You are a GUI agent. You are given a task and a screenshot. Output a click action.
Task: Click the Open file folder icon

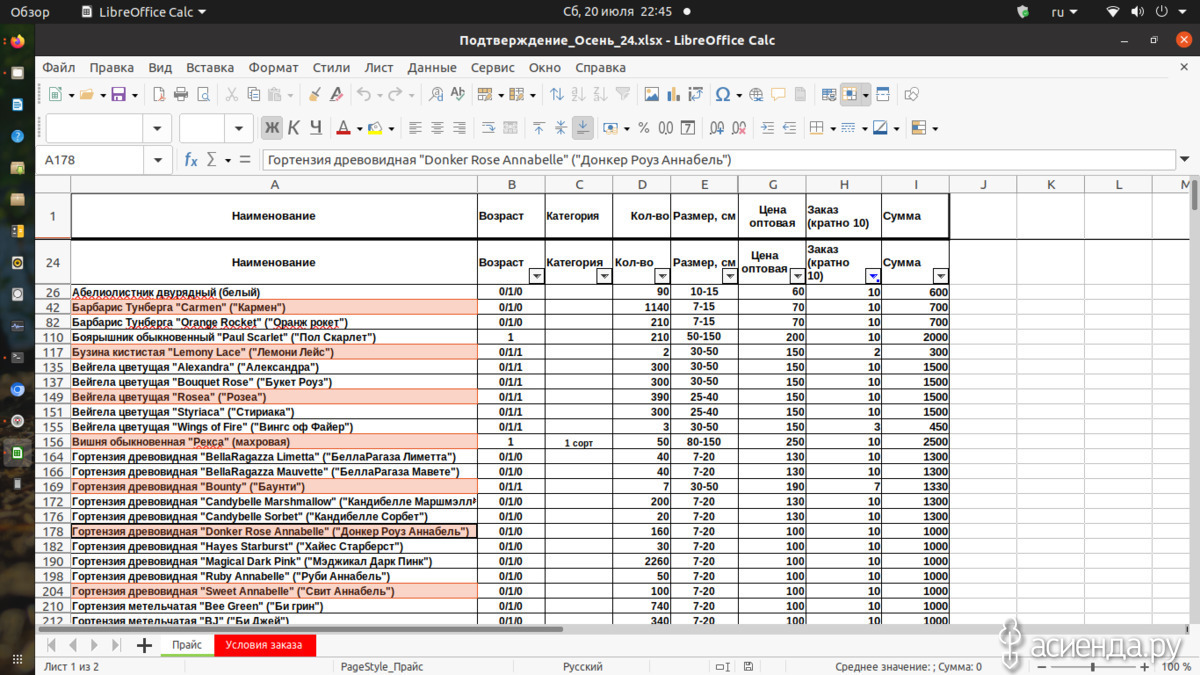click(x=86, y=95)
